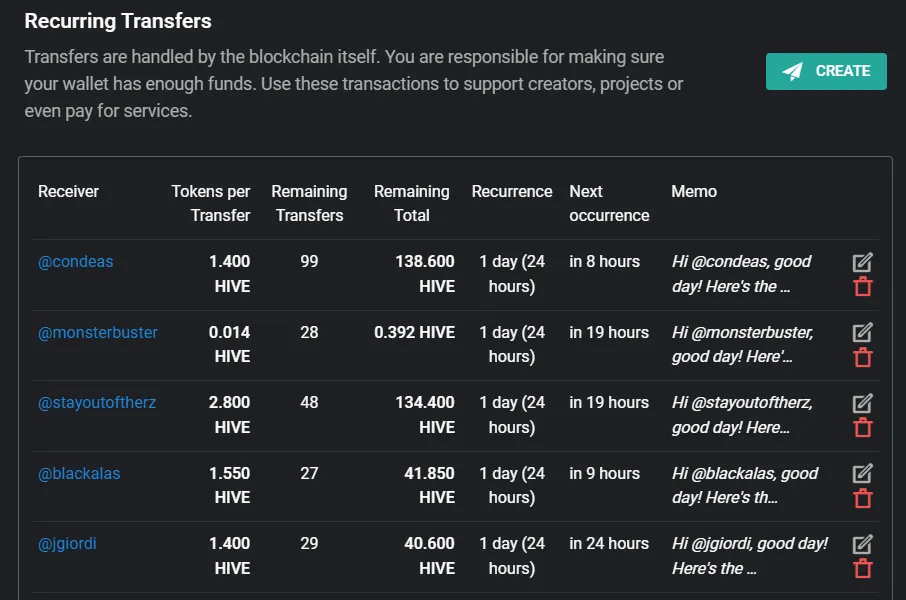Image resolution: width=906 pixels, height=600 pixels.
Task: Go to the @blackalas account link
Action: point(79,473)
